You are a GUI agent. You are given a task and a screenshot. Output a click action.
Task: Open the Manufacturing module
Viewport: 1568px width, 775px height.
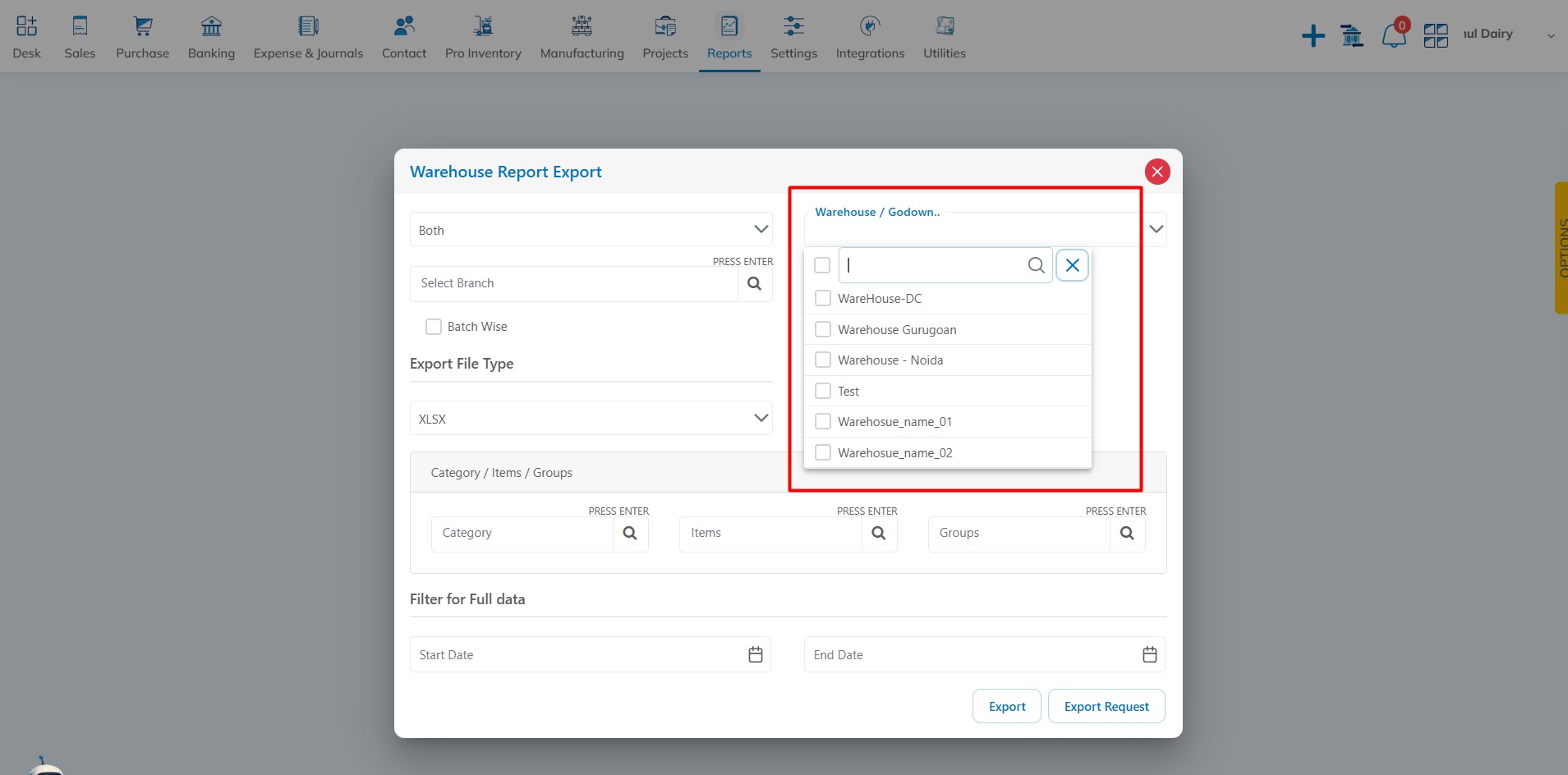582,37
